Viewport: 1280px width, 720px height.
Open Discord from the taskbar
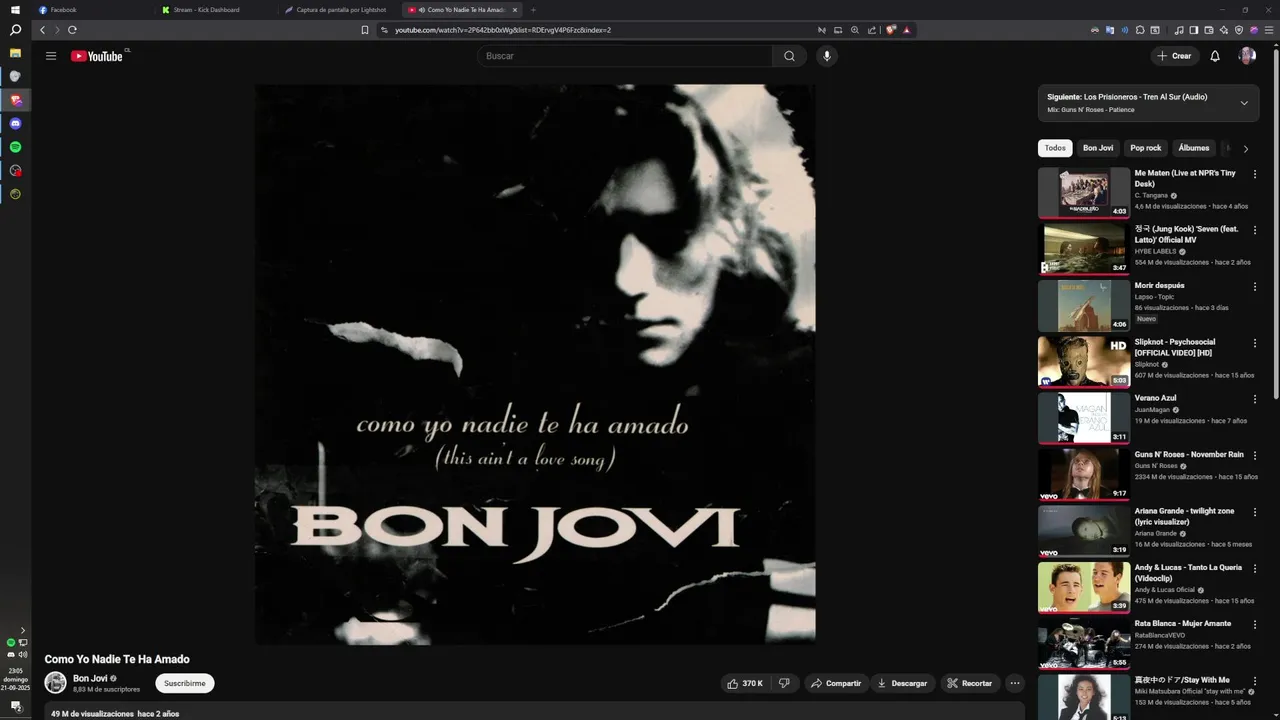[15, 124]
